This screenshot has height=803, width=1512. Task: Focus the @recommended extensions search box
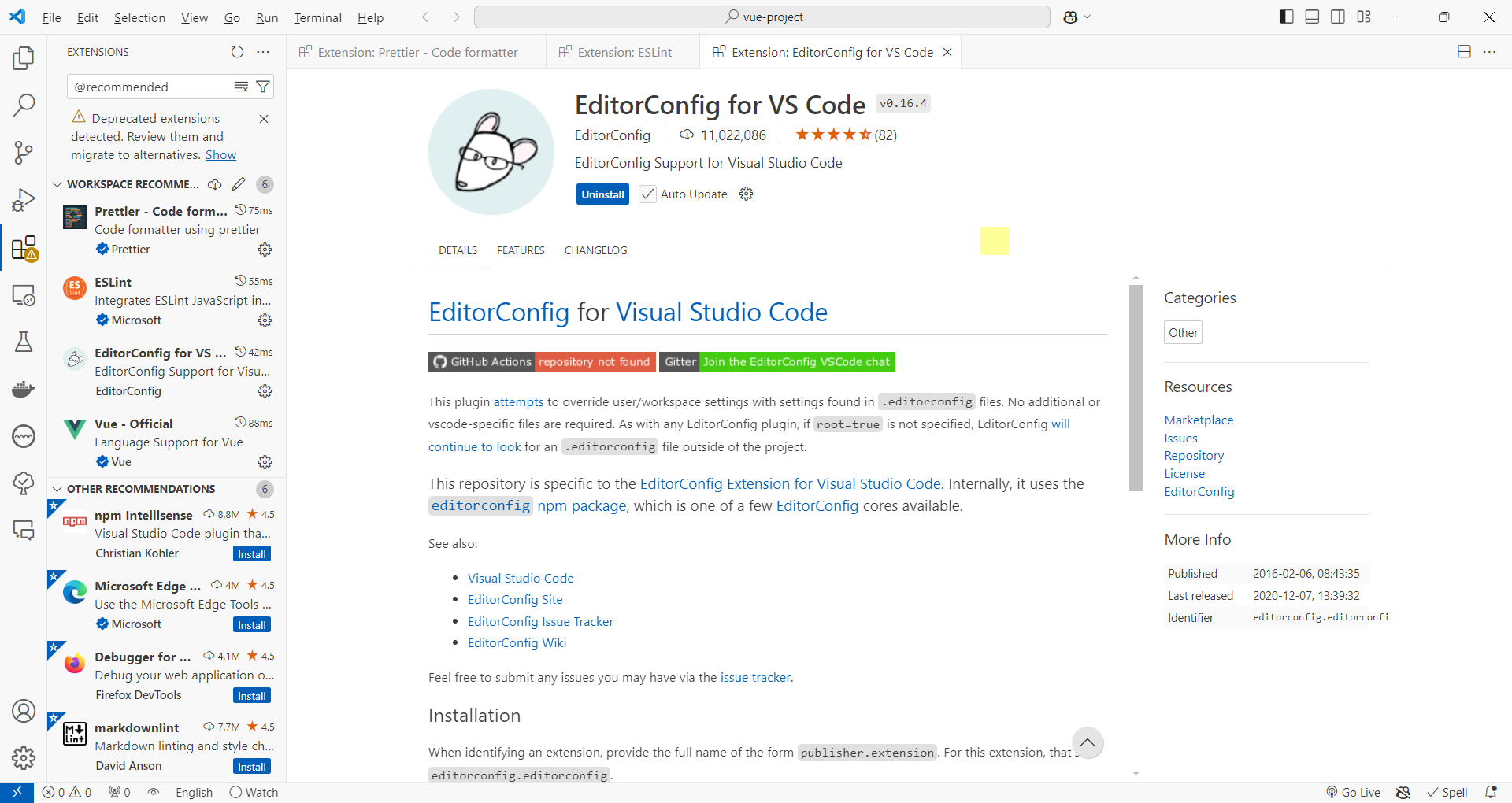[150, 87]
